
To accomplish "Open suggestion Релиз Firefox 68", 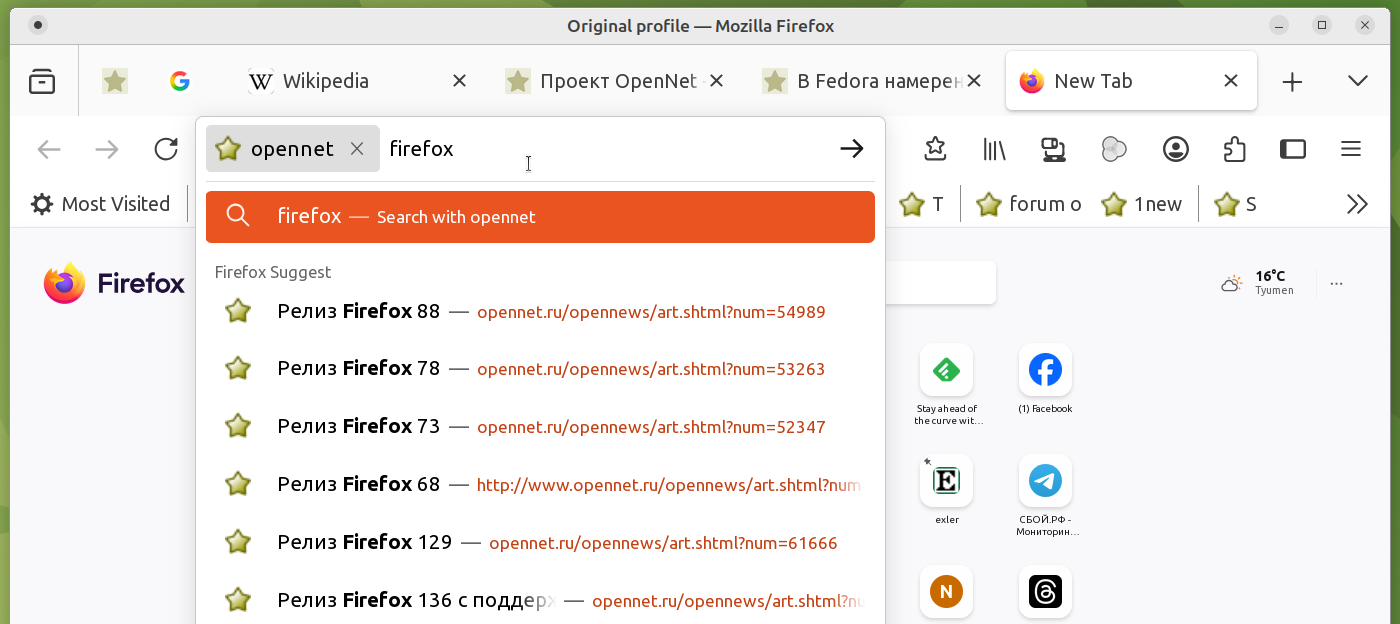I will coord(540,485).
